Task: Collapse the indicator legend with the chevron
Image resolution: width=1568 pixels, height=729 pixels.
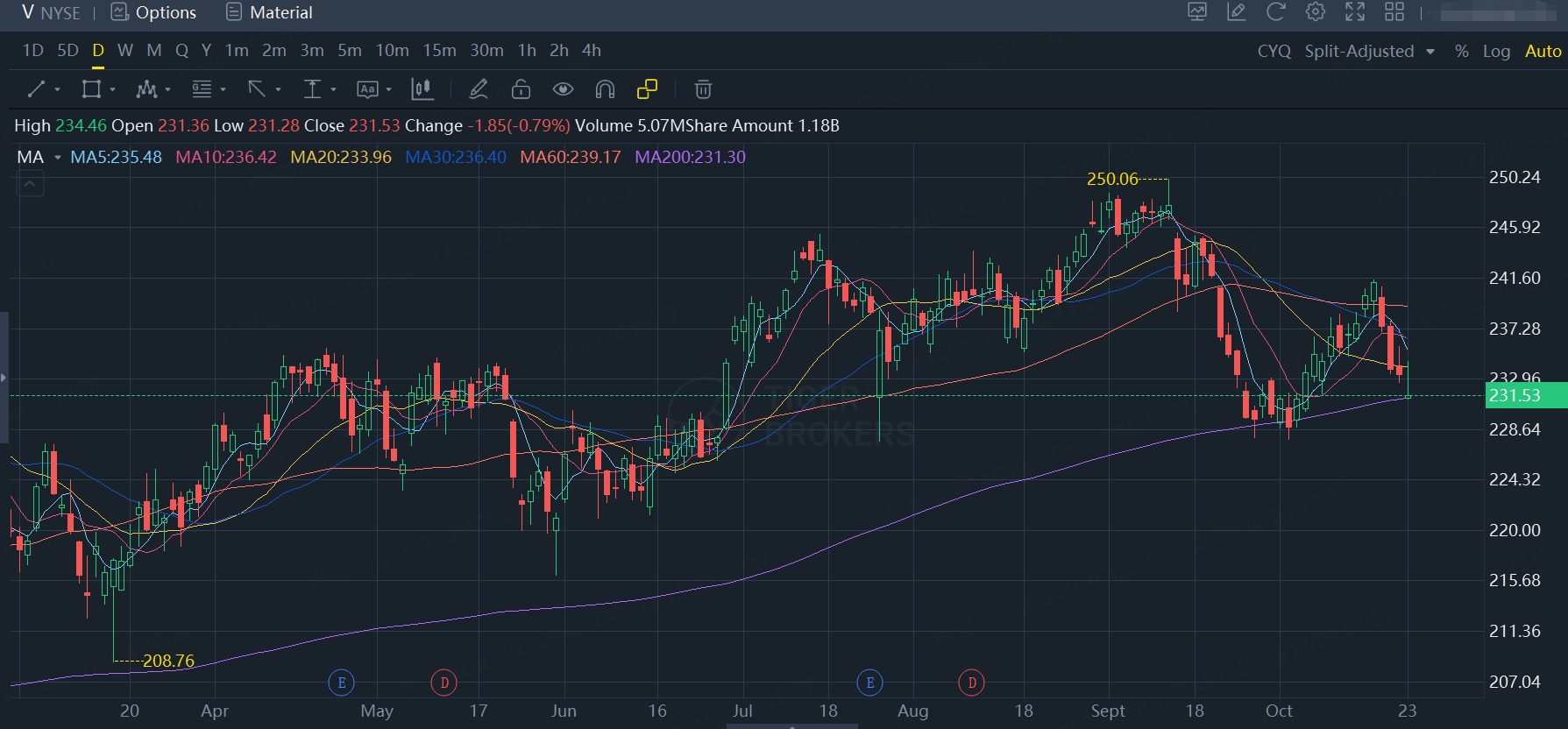Action: [30, 184]
